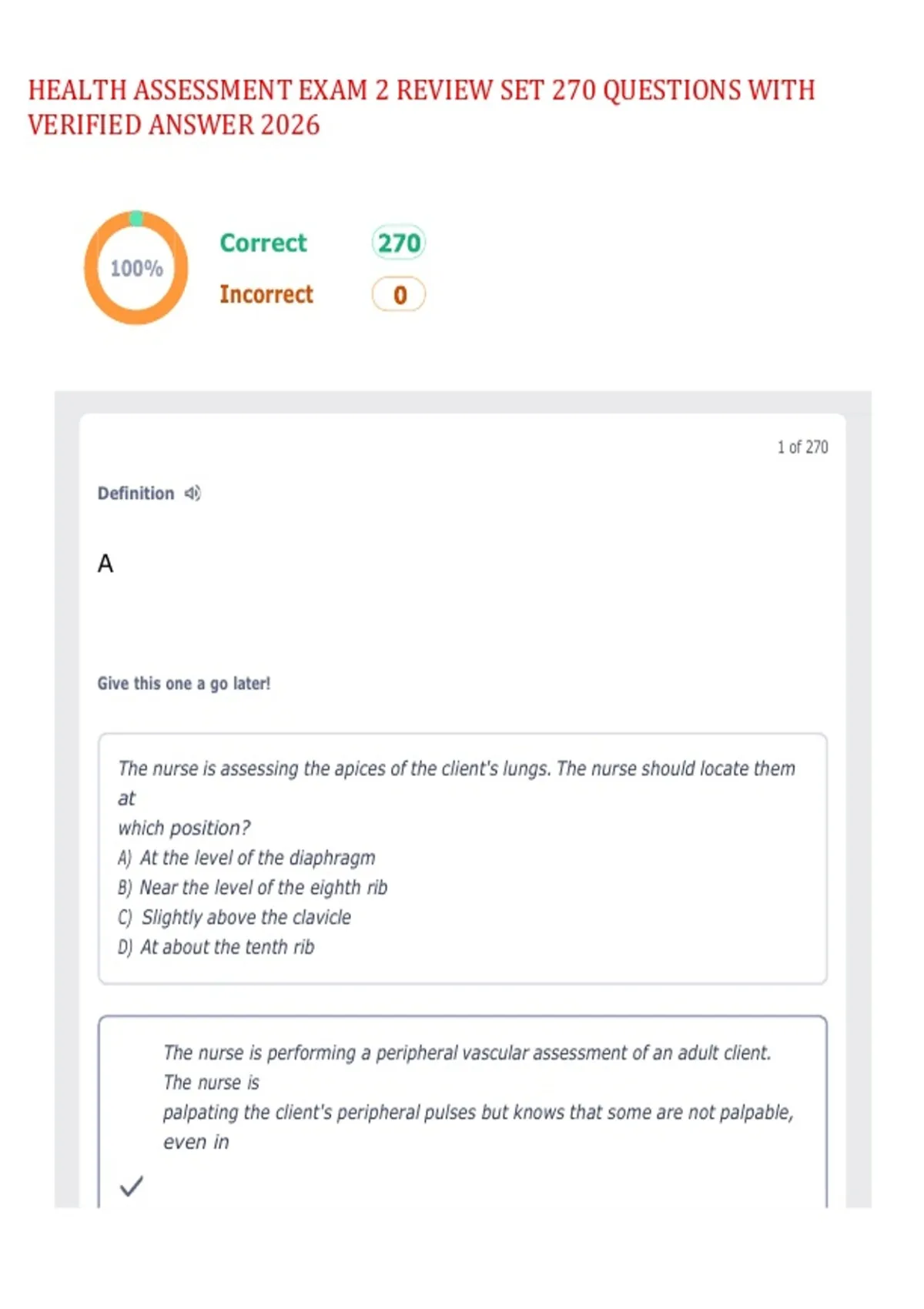Play the Definition audio speaker icon
Viewport: 924px width, 1309px height.
[x=192, y=493]
